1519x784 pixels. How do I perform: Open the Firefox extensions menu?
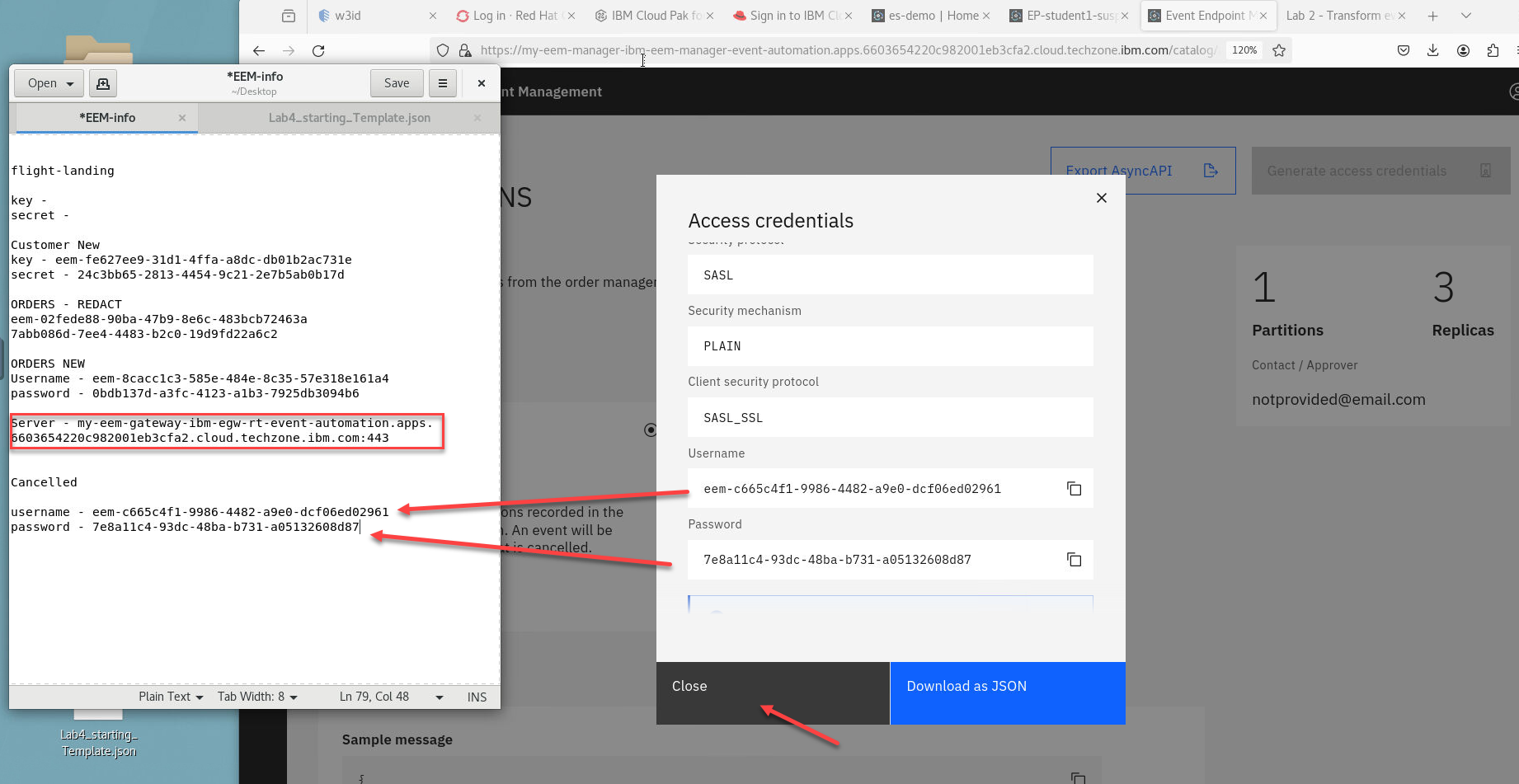tap(1493, 50)
